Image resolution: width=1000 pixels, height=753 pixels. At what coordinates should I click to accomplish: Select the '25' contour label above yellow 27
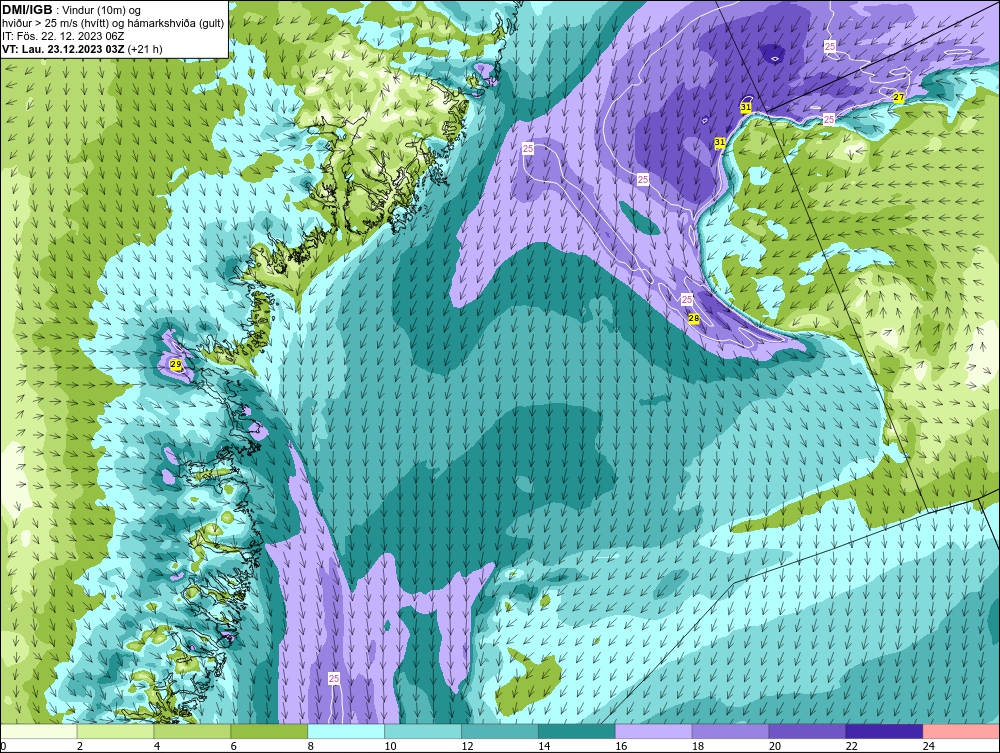(x=830, y=47)
